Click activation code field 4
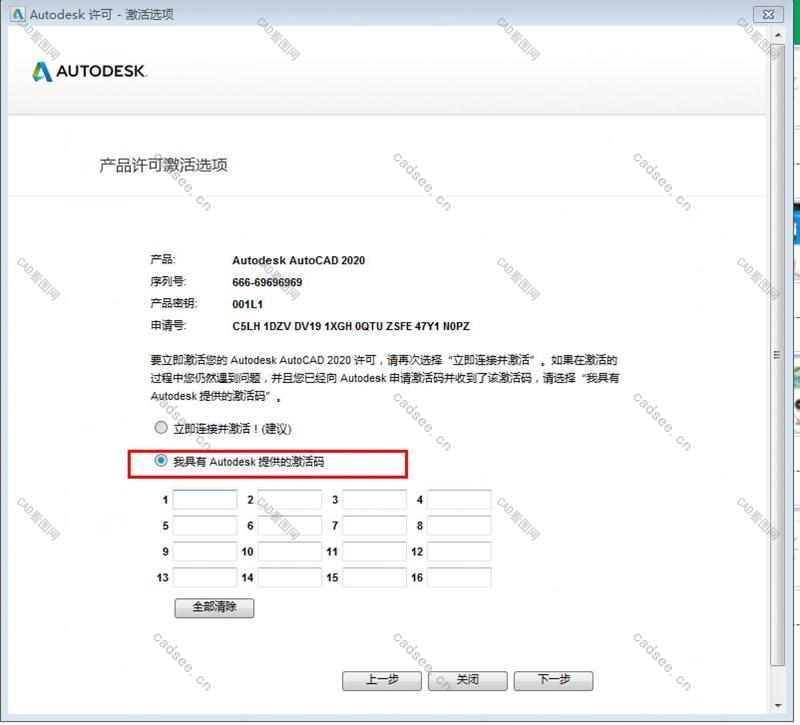Image resolution: width=800 pixels, height=725 pixels. click(x=459, y=499)
